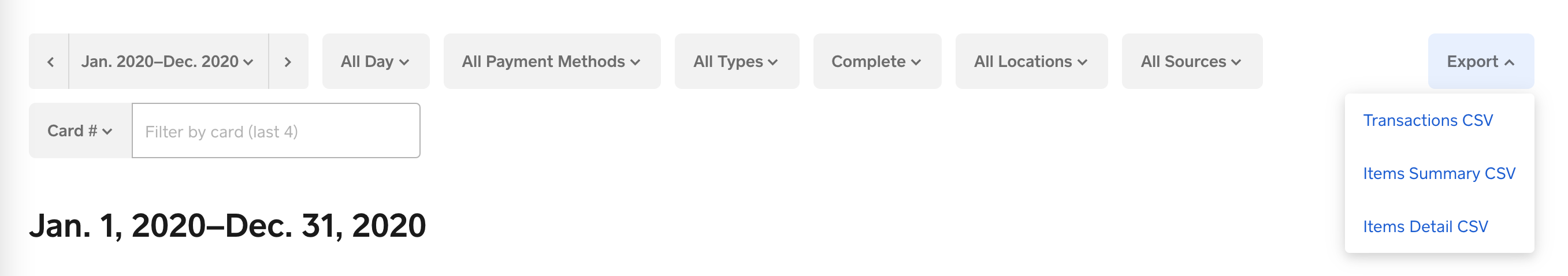This screenshot has width=1568, height=276.
Task: Go to the previous date range arrow
Action: point(50,62)
